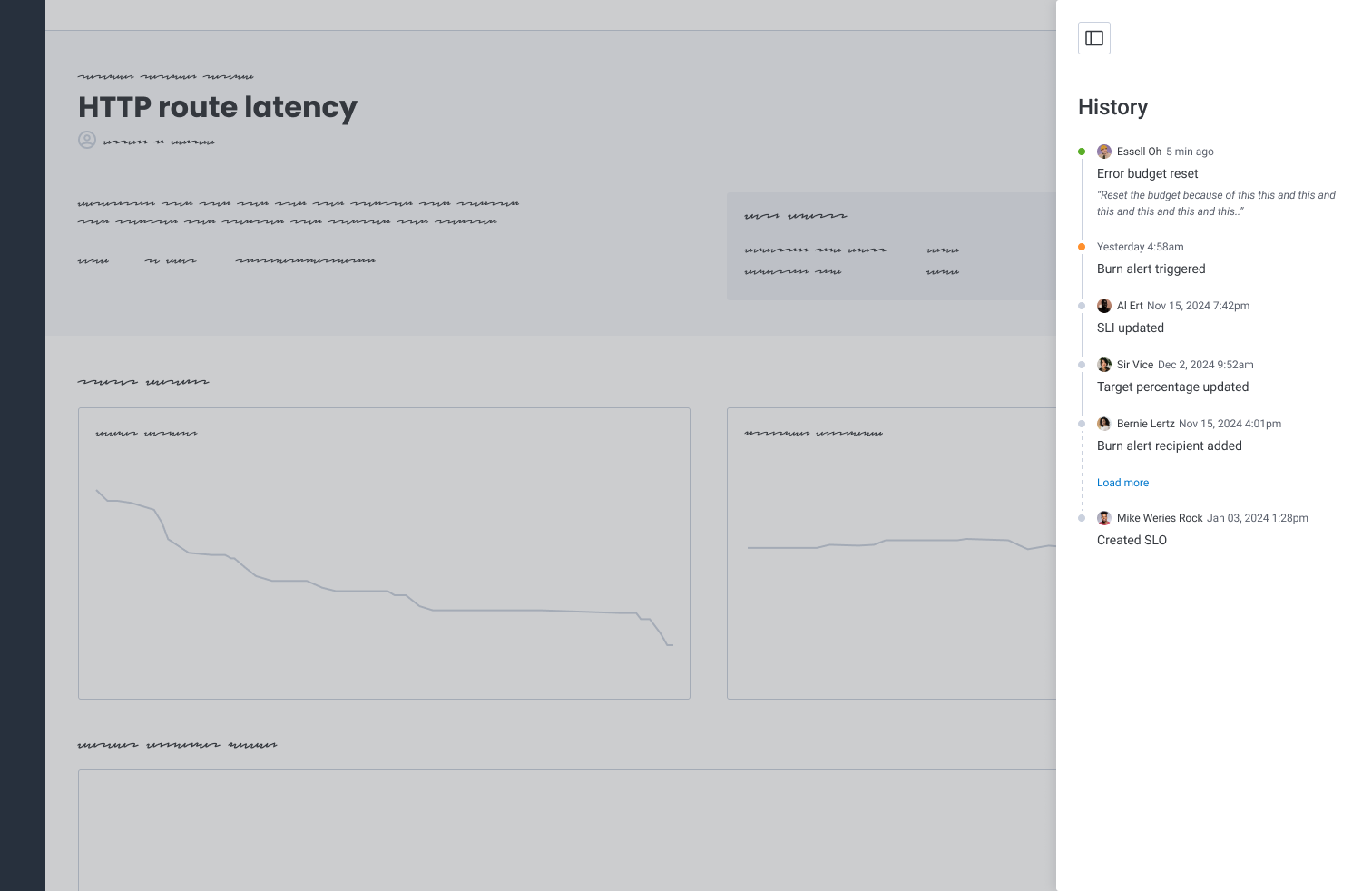Open Sir Vice's profile picture
The height and width of the screenshot is (891, 1372).
point(1103,365)
